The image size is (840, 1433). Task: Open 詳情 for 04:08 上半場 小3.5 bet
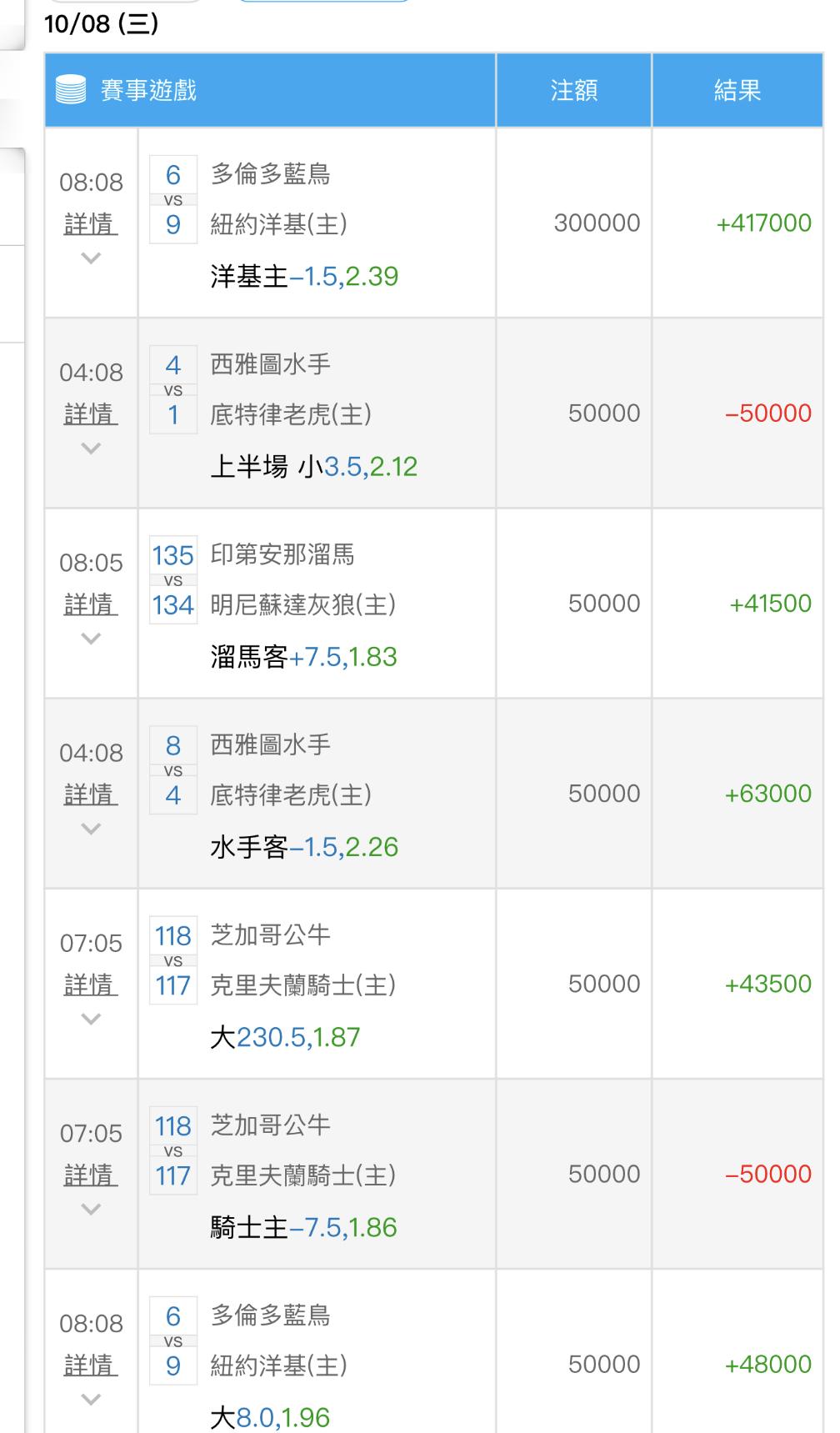tap(91, 413)
